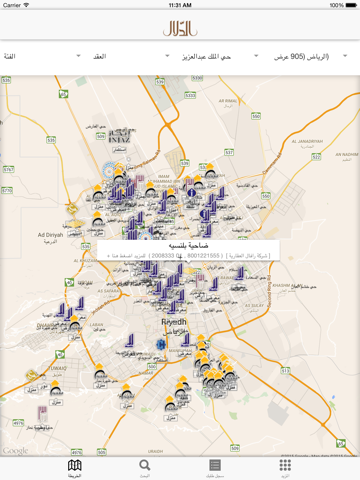Select the pink building marker at bottom-left
Image resolution: width=360 pixels, height=480 pixels.
pos(42,413)
